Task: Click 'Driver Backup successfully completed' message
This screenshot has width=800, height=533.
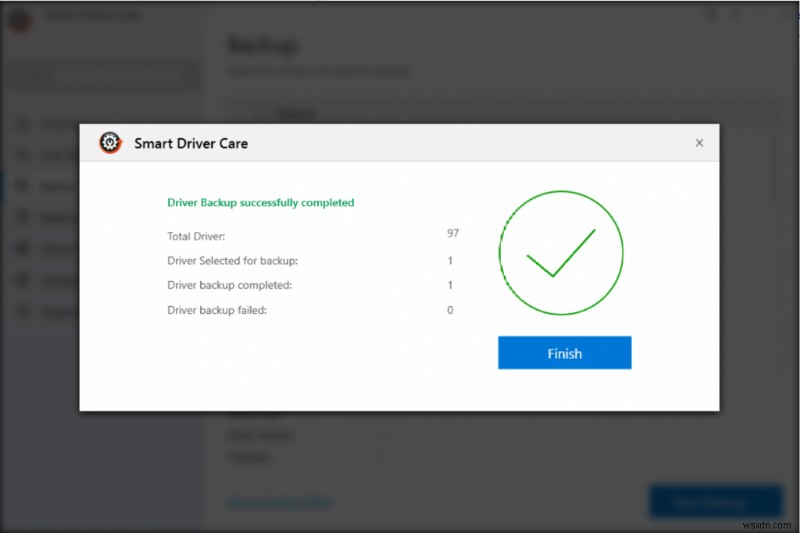Action: click(261, 202)
